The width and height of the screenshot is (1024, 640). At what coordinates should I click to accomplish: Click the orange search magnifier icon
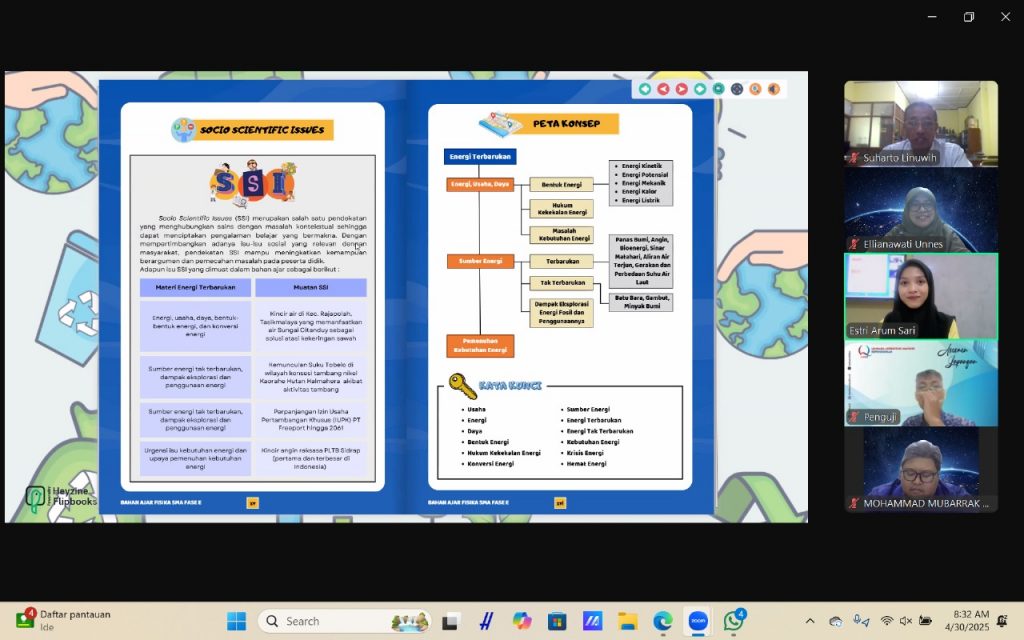point(755,89)
